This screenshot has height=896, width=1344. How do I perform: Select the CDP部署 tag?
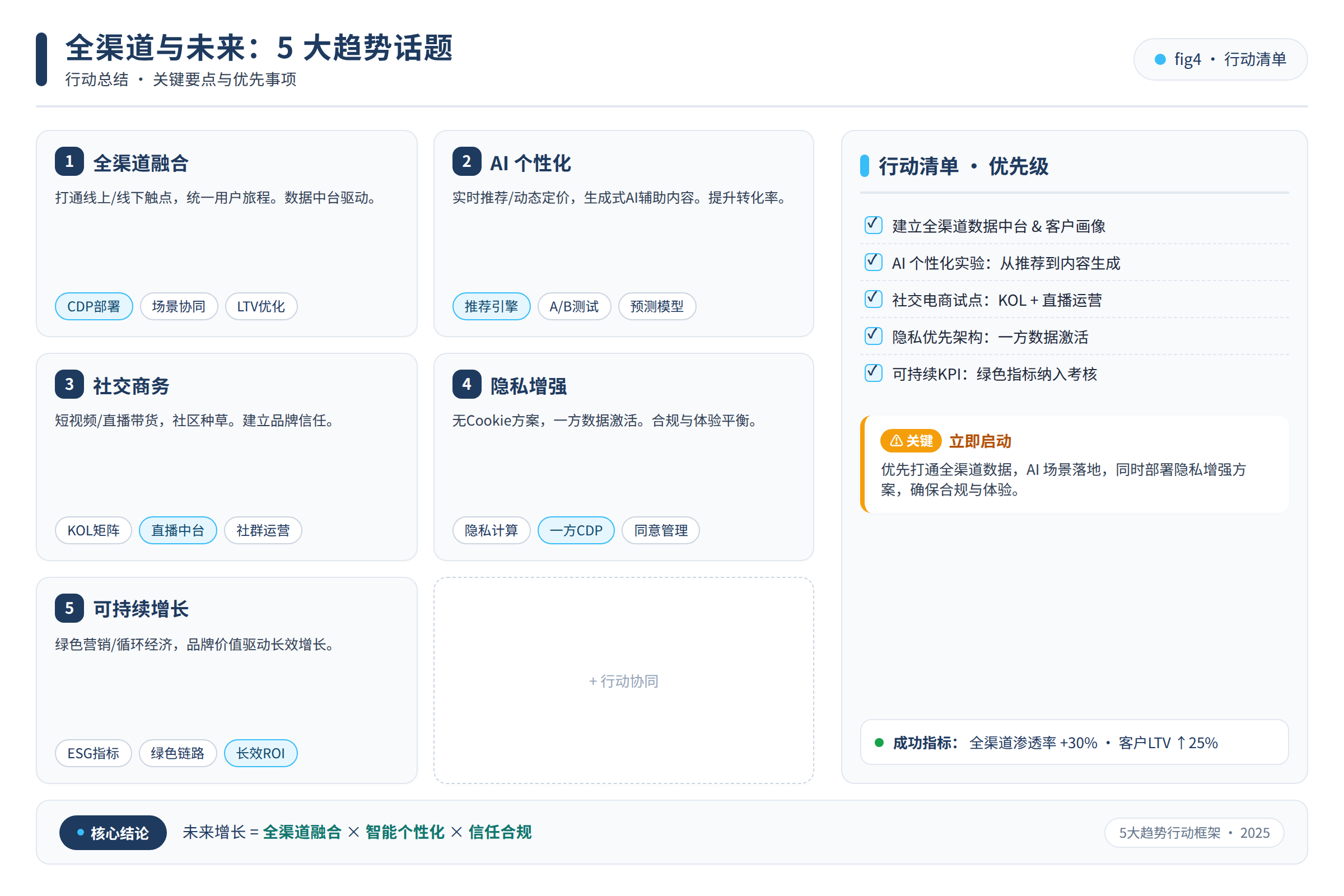click(x=94, y=306)
